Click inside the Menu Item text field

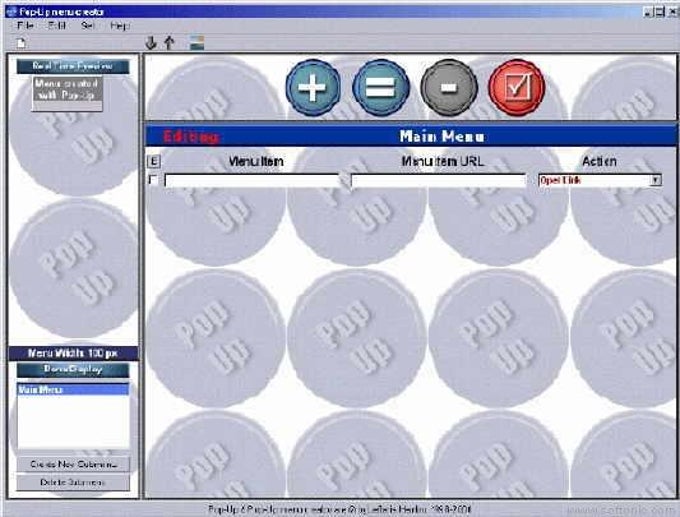click(x=252, y=180)
